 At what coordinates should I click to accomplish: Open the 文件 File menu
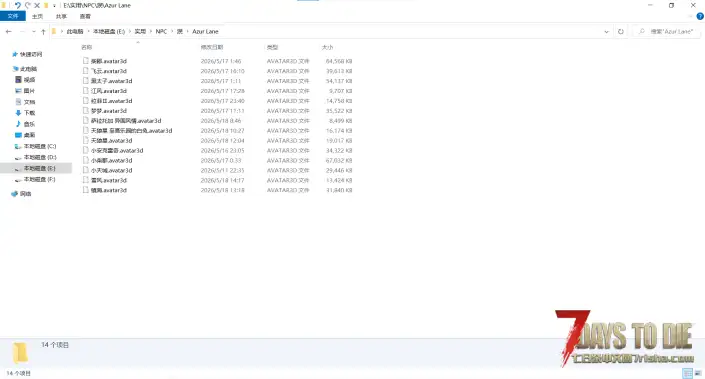coord(13,16)
